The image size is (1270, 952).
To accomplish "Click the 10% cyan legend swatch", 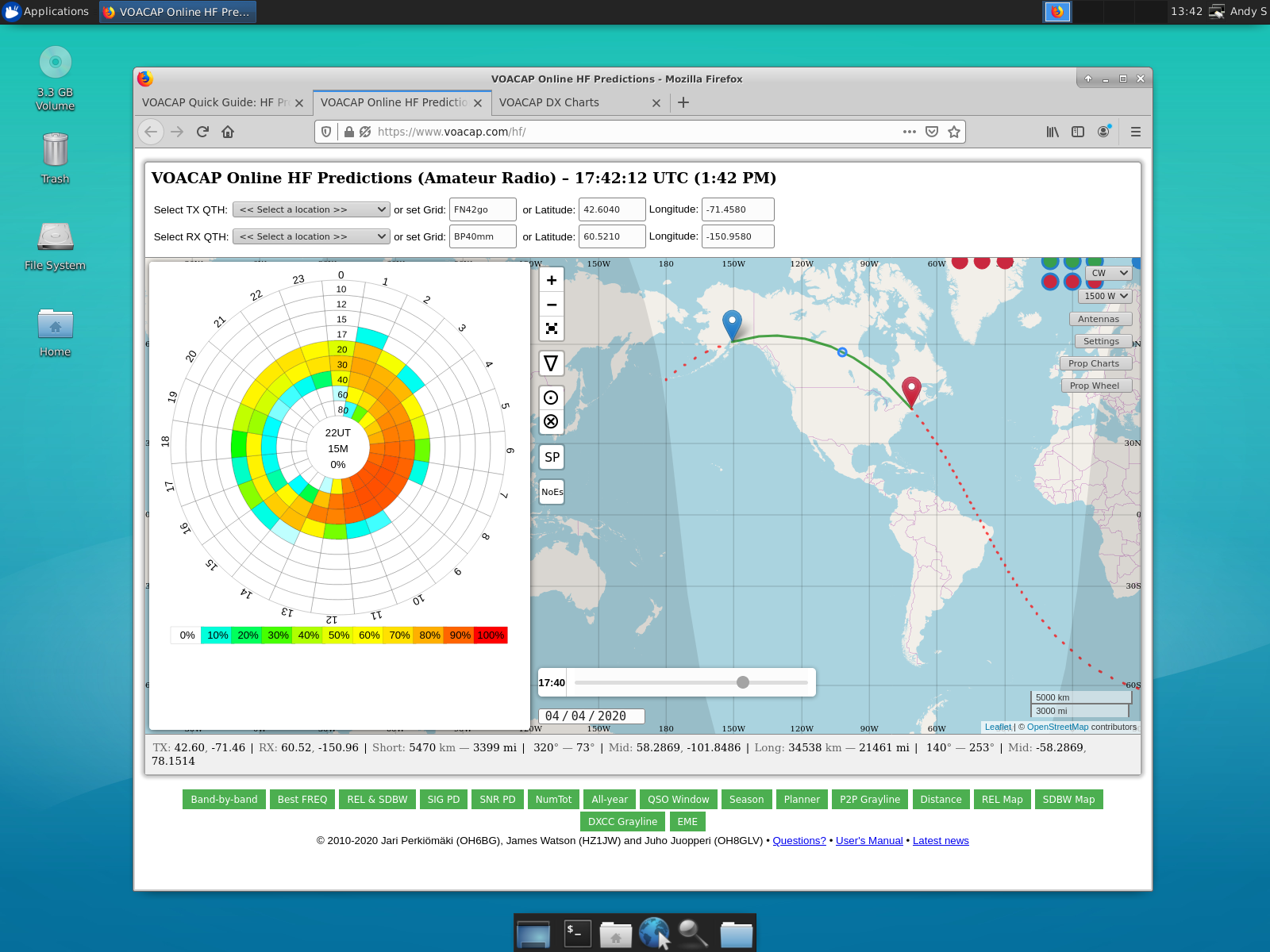I will [x=217, y=635].
